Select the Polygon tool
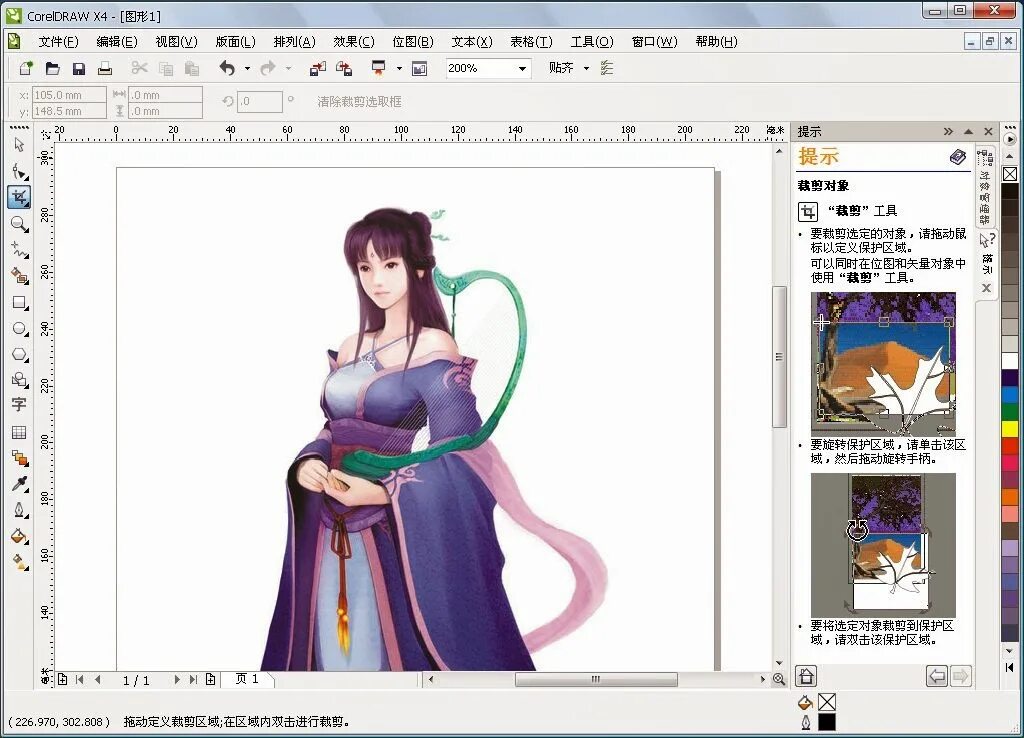This screenshot has width=1024, height=738. tap(19, 355)
